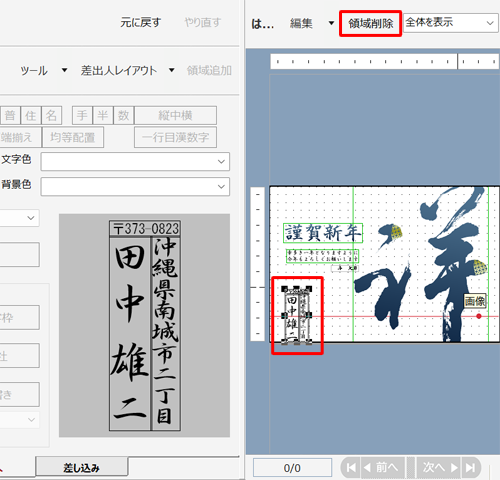The width and height of the screenshot is (500, 480).
Task: Toggle the 縦中横 button
Action: [x=175, y=116]
